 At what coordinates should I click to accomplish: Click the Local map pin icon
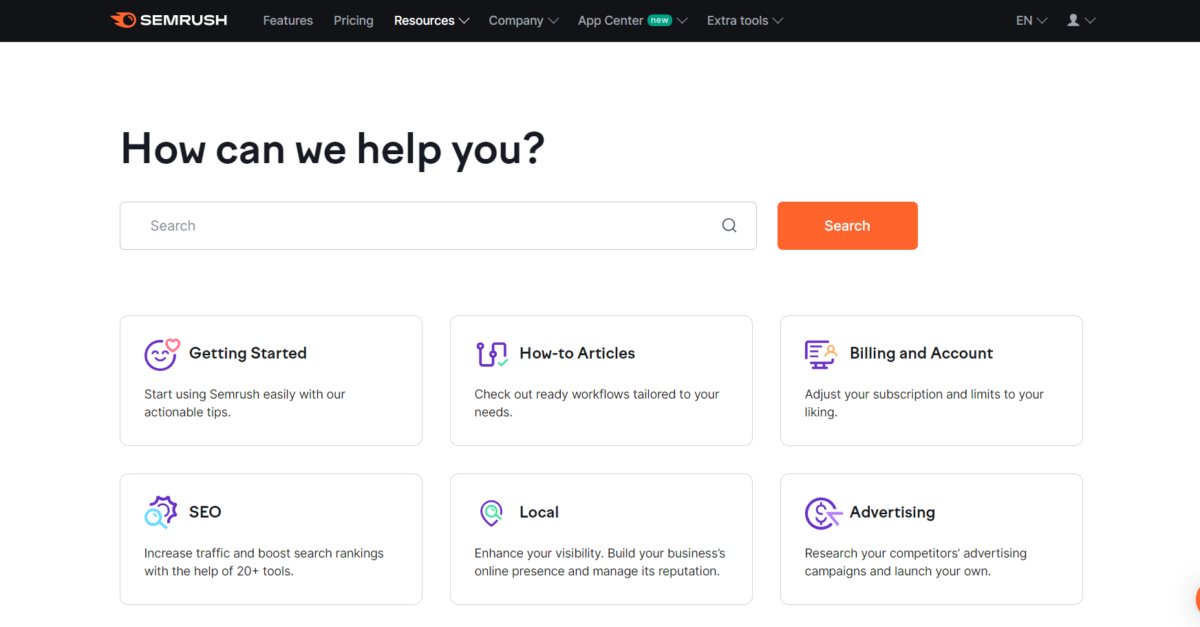[x=491, y=513]
